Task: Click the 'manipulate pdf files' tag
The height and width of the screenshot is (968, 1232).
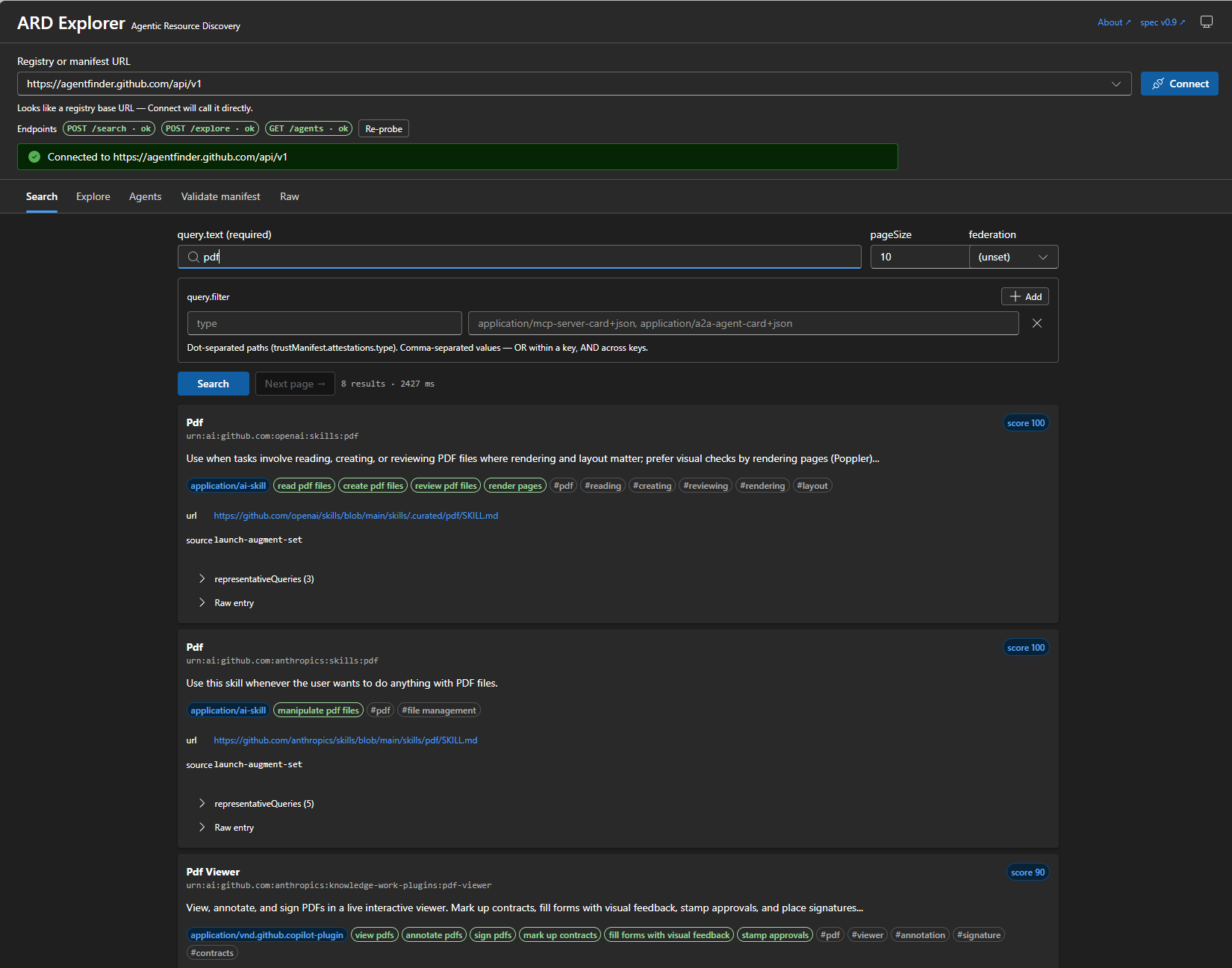Action: pos(318,711)
